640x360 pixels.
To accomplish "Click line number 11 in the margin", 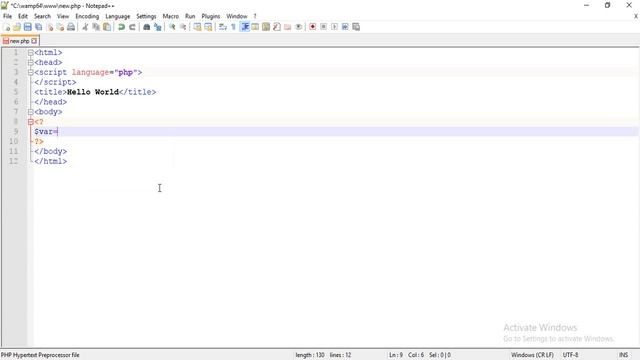I will 14,151.
